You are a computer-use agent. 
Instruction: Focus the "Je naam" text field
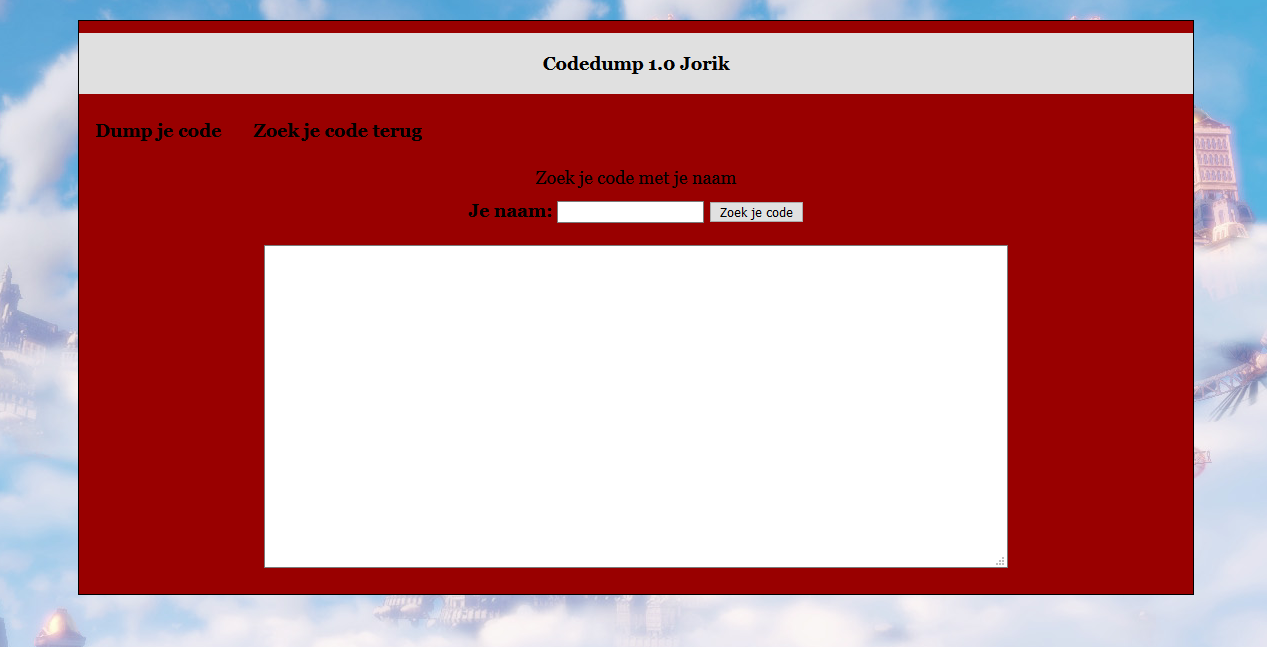click(630, 212)
